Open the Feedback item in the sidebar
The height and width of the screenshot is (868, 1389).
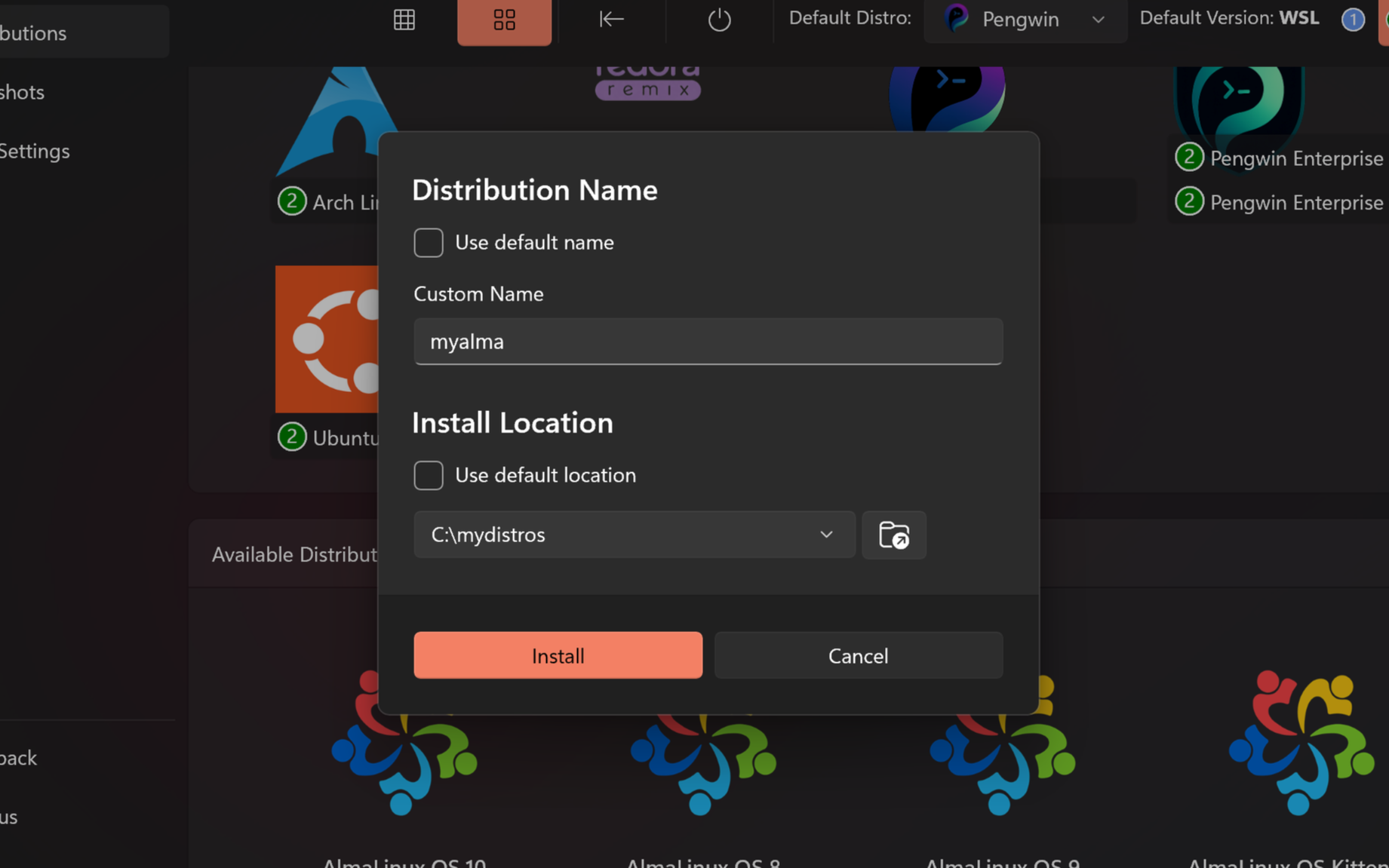pyautogui.click(x=18, y=758)
